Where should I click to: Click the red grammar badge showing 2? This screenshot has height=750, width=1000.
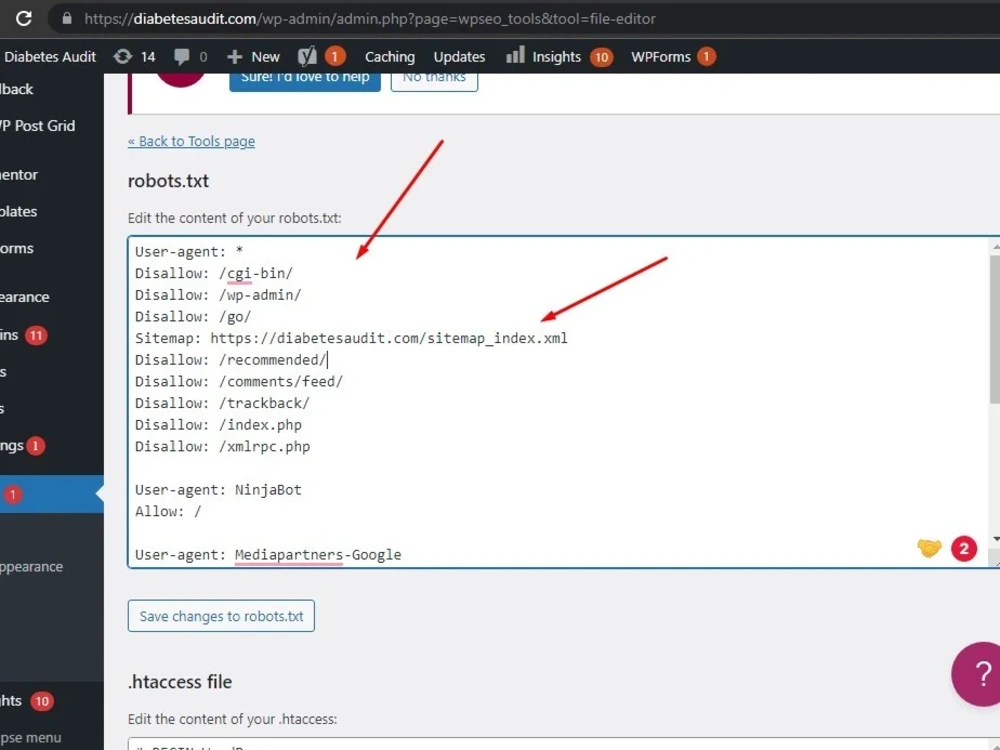964,548
